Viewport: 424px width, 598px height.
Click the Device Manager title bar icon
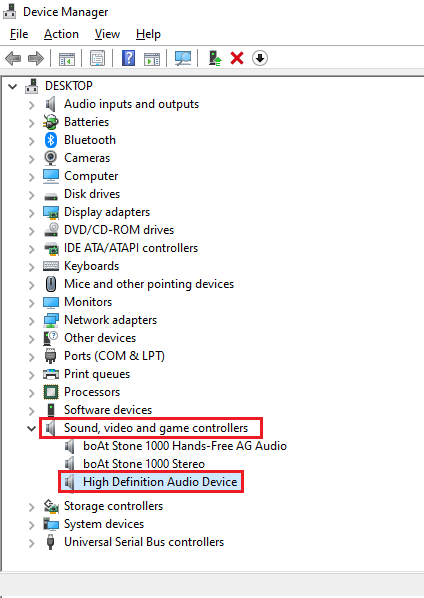10,11
